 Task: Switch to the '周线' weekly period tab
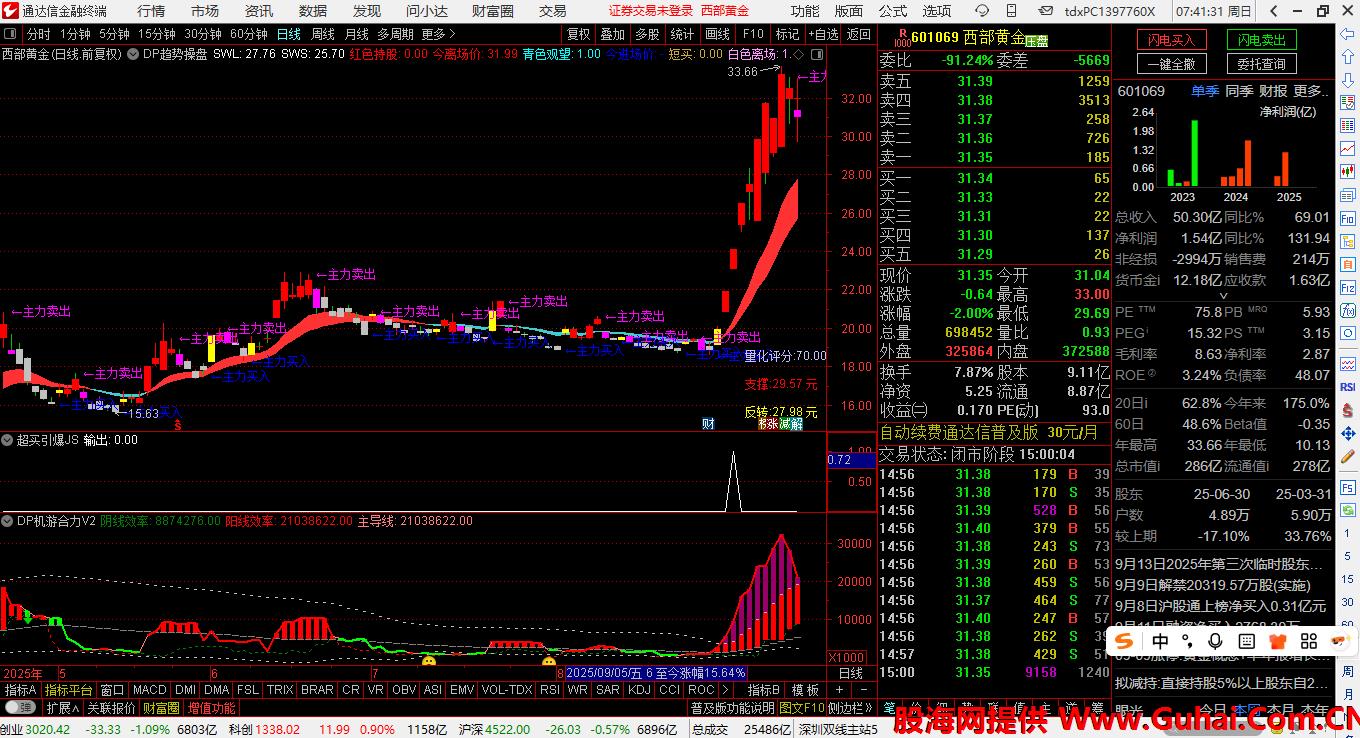(322, 33)
